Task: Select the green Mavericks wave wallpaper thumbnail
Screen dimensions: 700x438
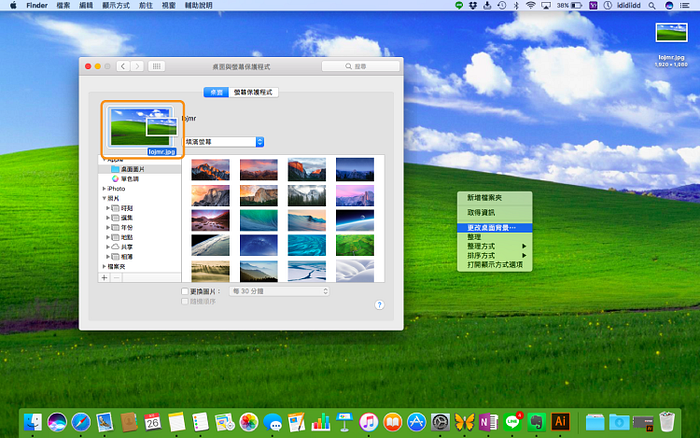Action: point(258,221)
